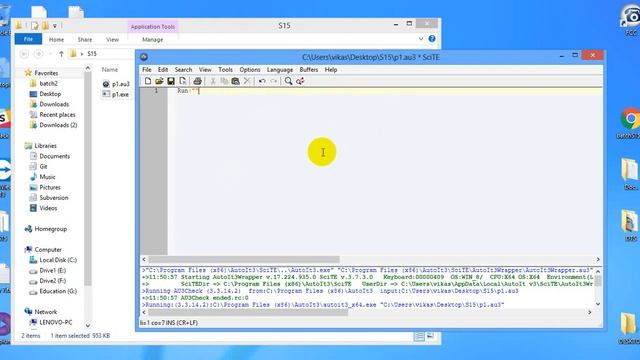Screen dimensions: 640x360
Task: Open the Language menu in SciTE
Action: 280,70
